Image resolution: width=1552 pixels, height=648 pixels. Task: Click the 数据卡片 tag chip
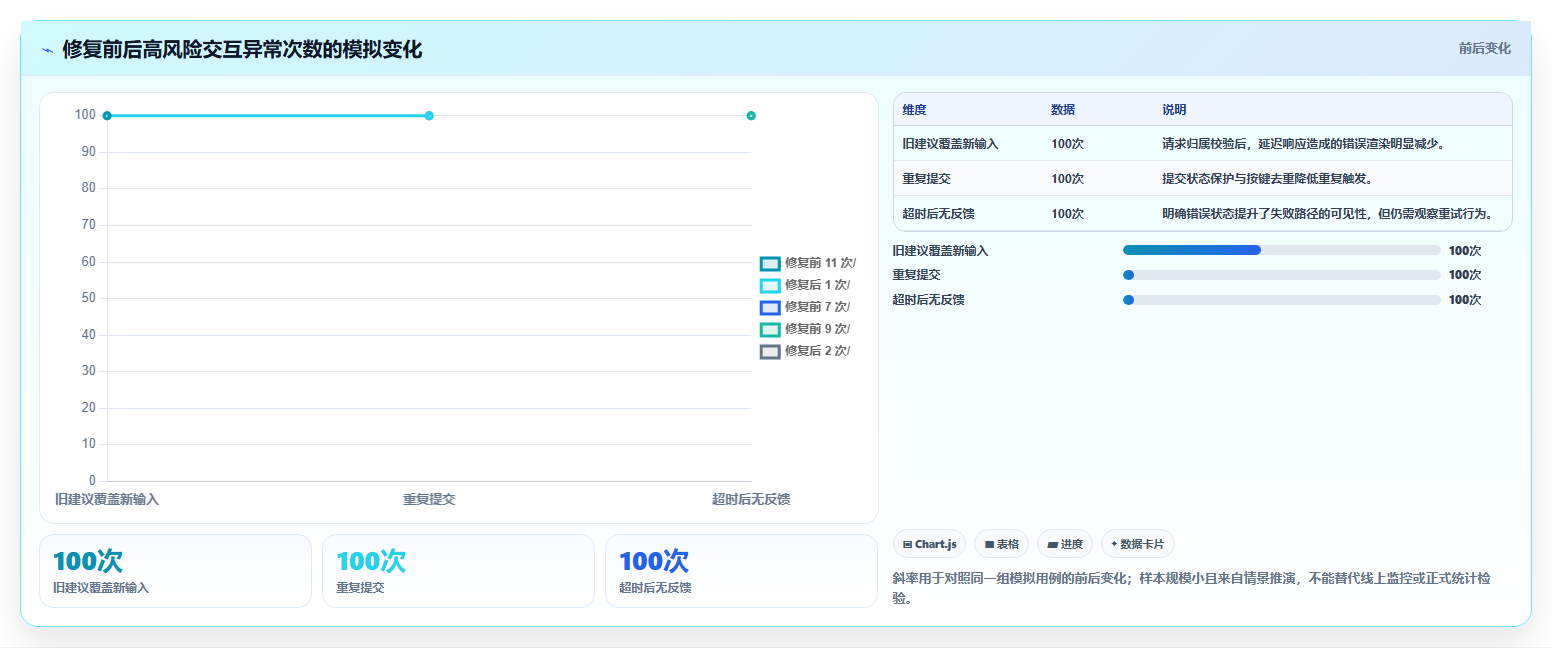point(1137,544)
